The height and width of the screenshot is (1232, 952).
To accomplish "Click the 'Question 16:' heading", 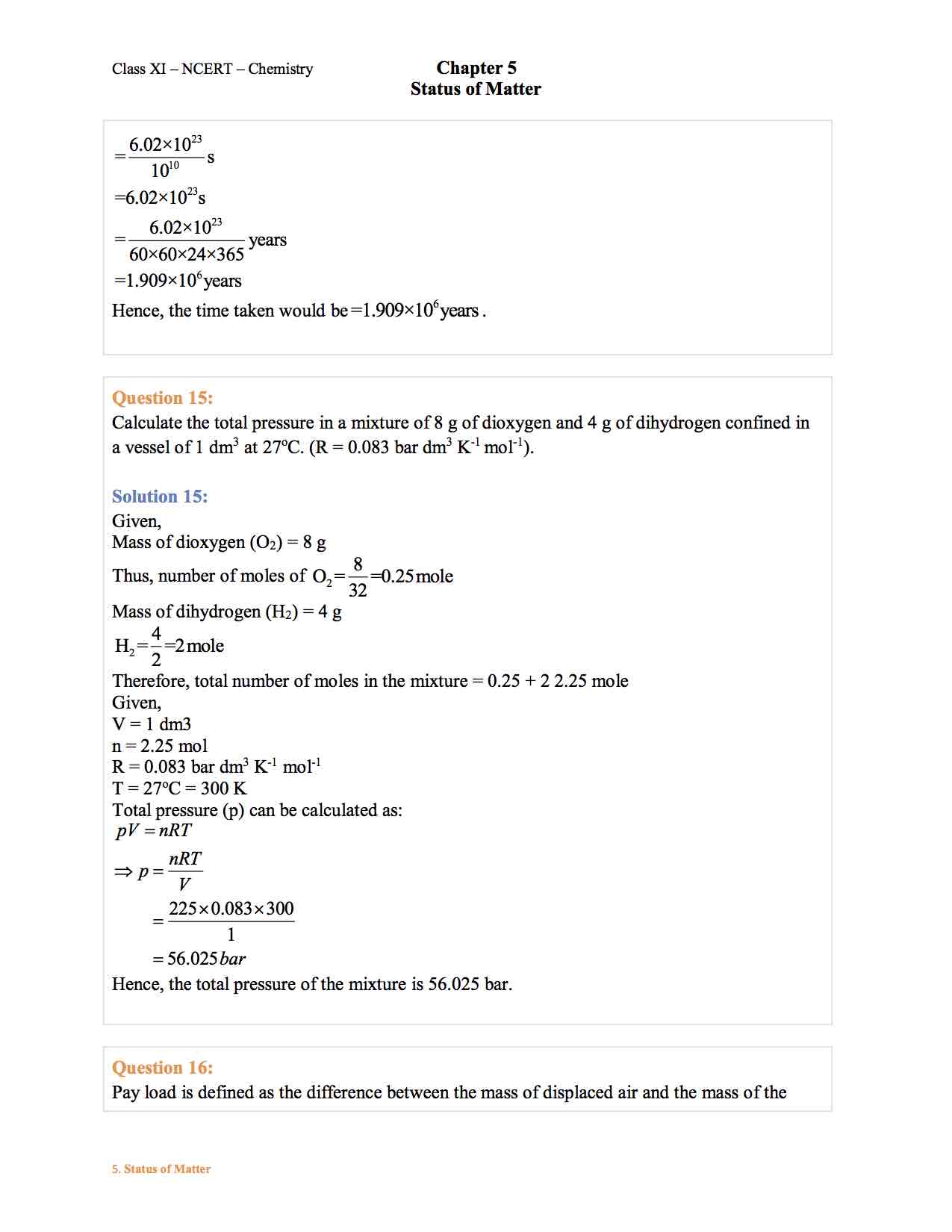I will [162, 1068].
